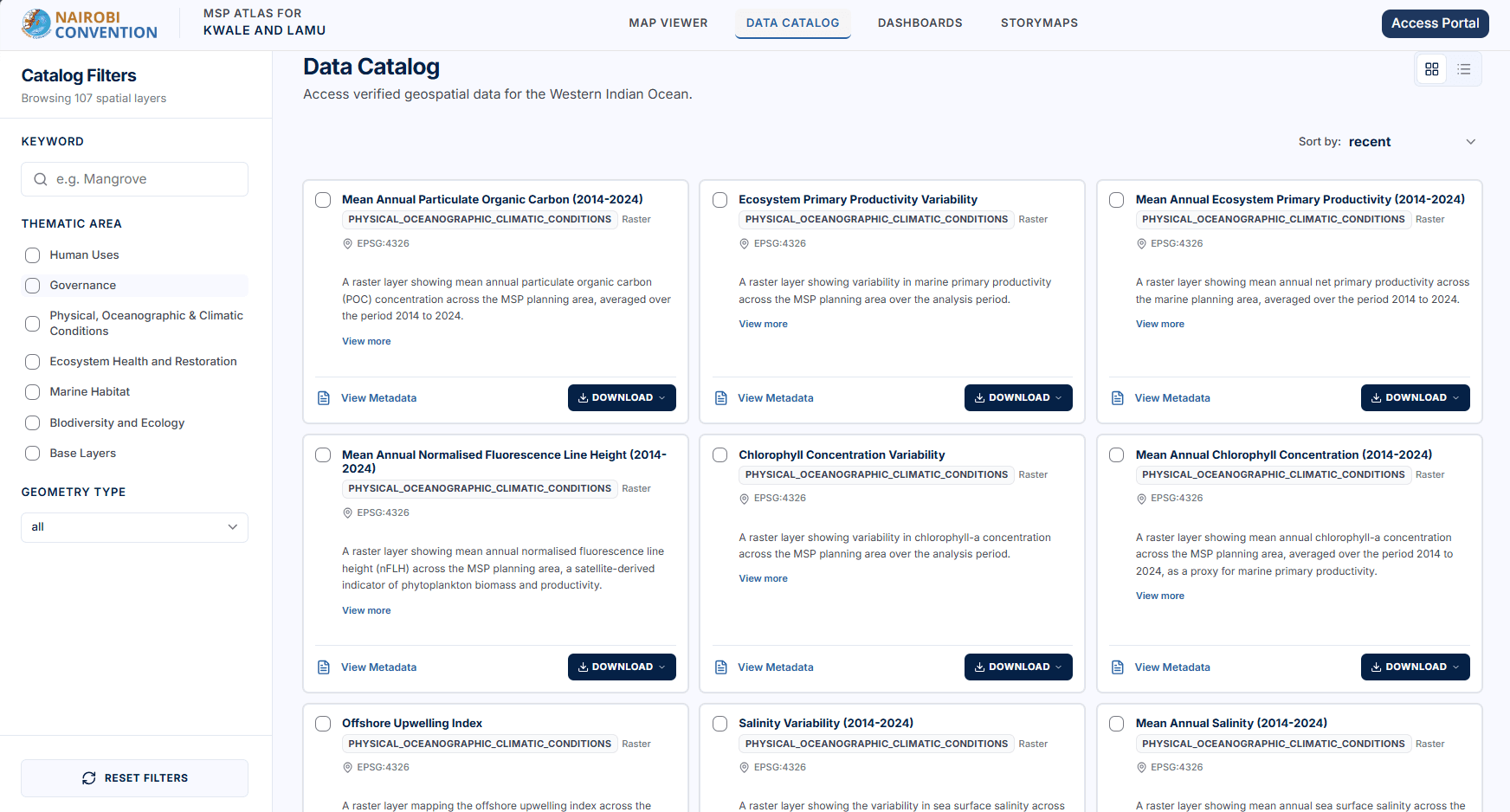Viewport: 1510px width, 812px height.
Task: Check the Base Layers filter
Action: click(33, 454)
